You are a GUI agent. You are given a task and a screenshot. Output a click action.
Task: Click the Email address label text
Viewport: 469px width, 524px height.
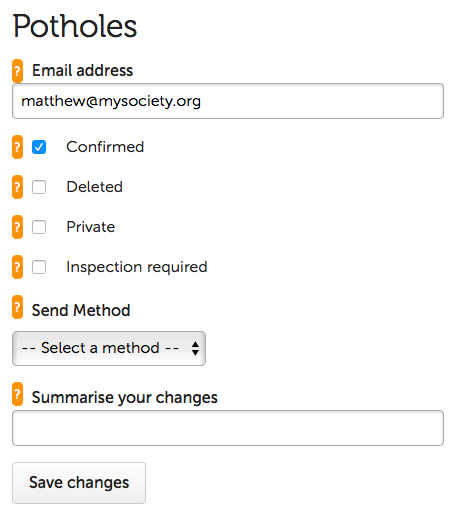click(x=83, y=71)
